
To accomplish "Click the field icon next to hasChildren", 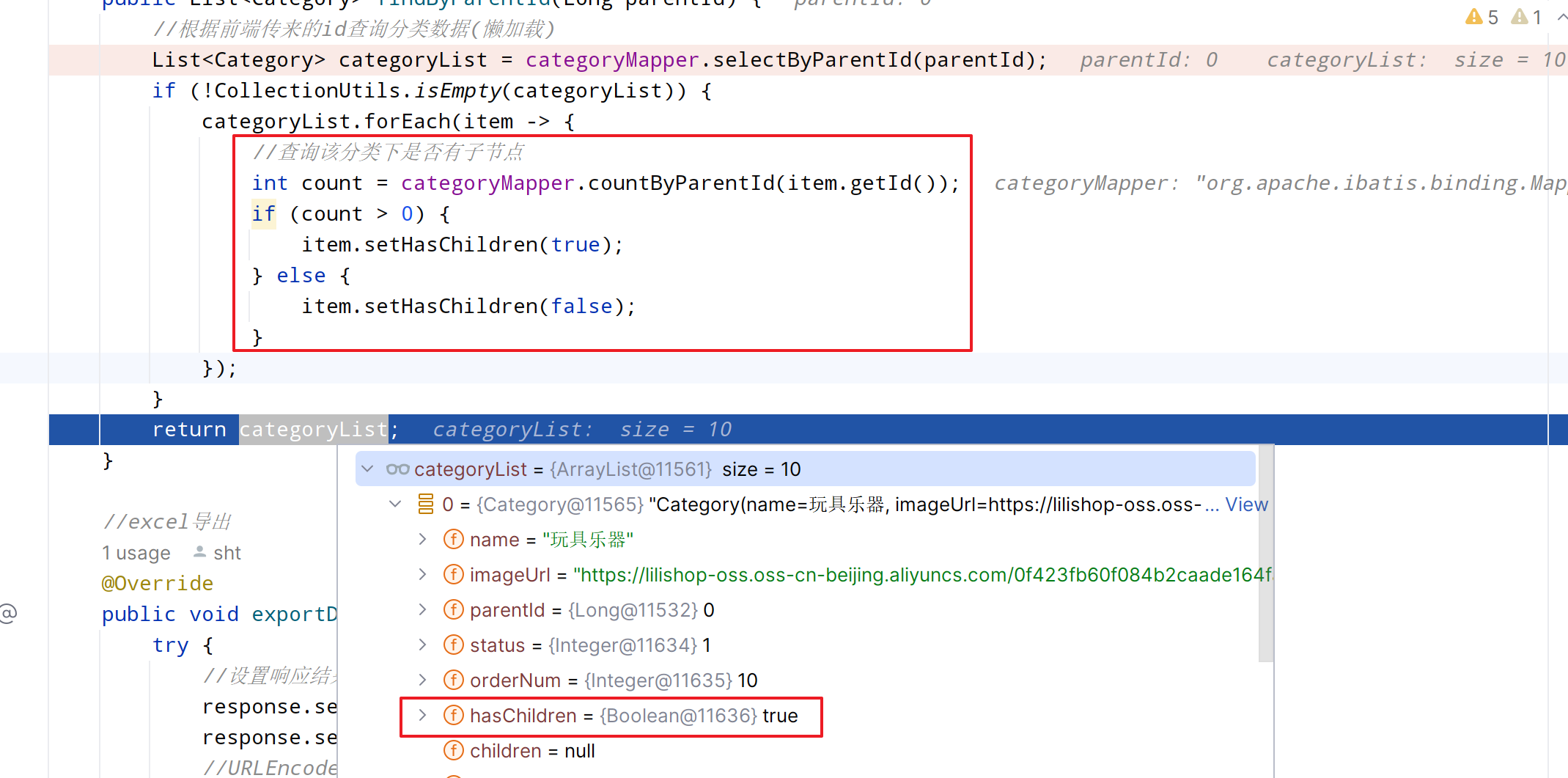I will tap(454, 716).
